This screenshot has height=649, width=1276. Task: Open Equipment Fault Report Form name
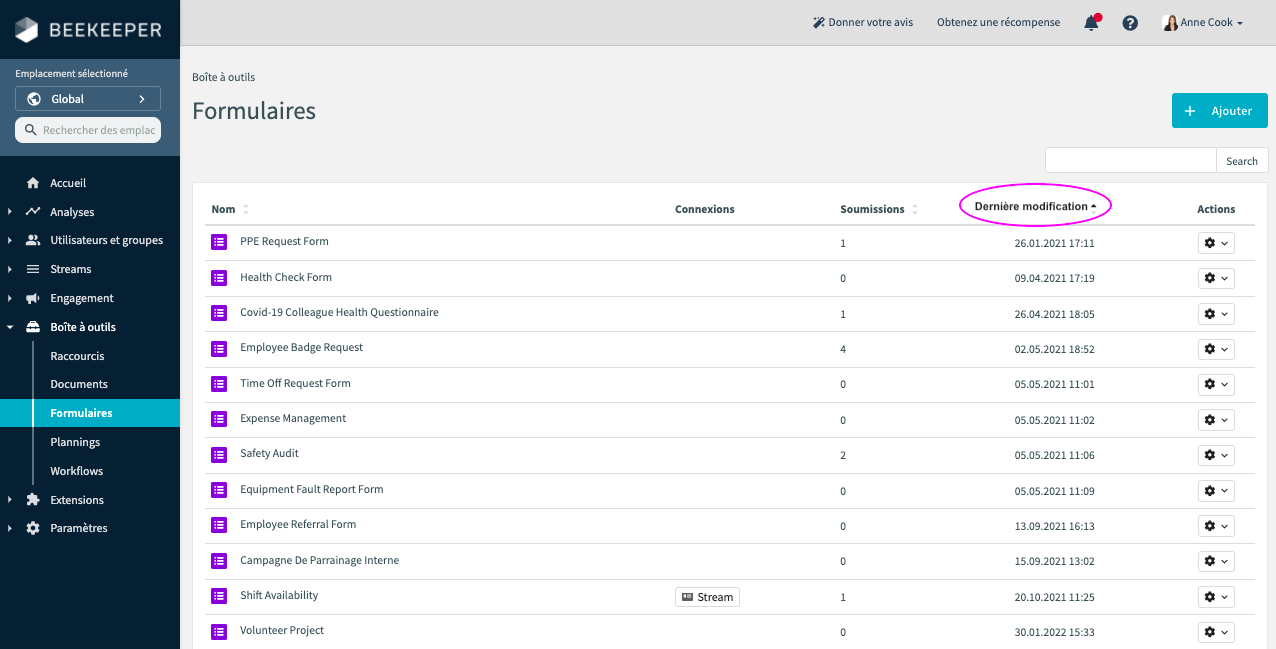click(312, 489)
